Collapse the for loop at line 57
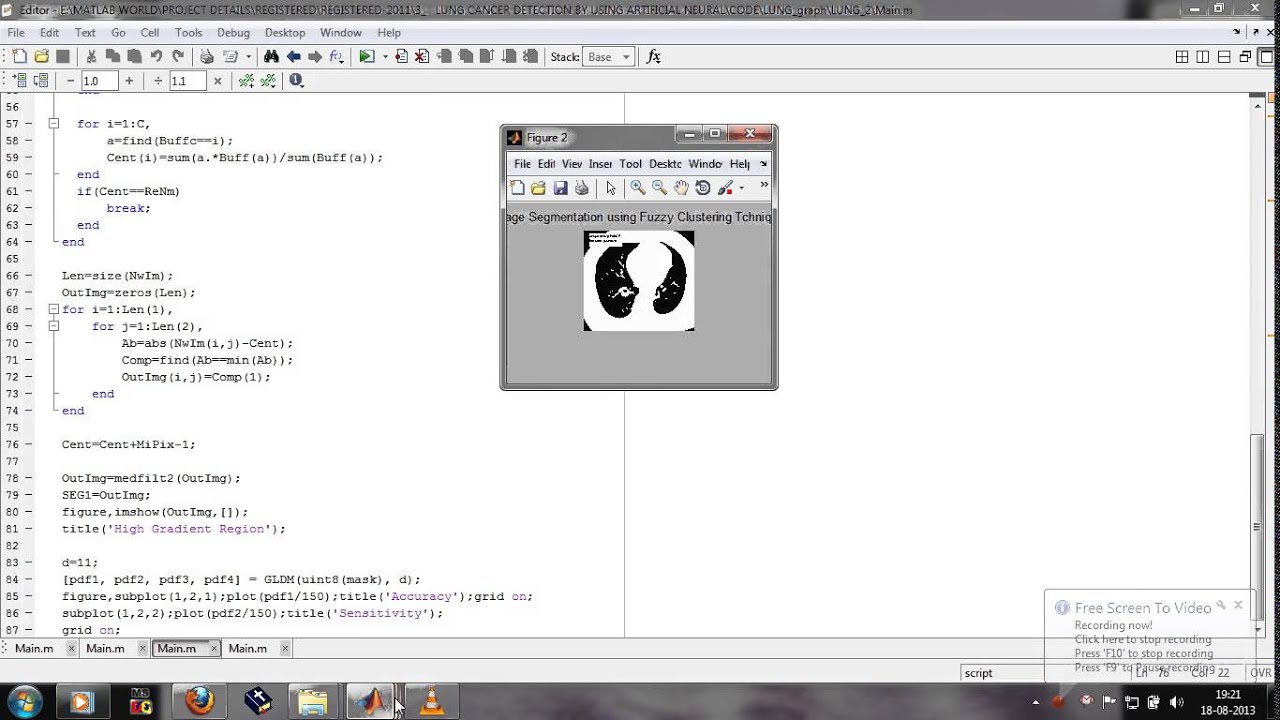 click(55, 124)
